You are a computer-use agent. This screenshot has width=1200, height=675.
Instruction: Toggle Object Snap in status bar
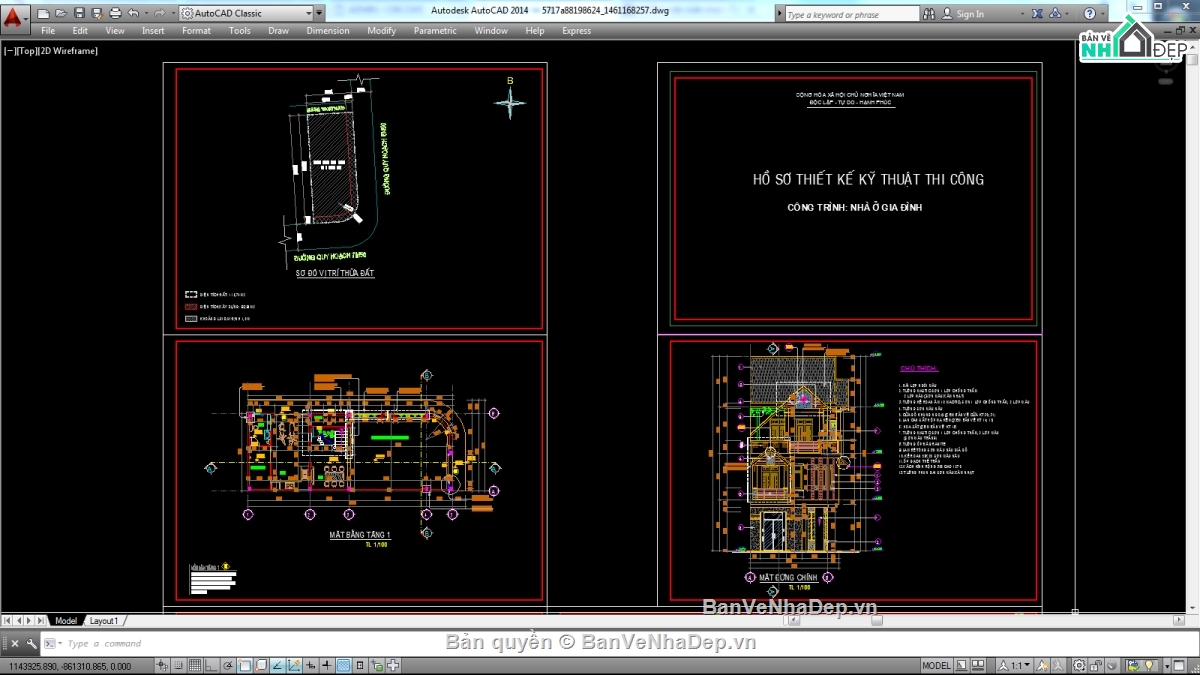click(245, 666)
